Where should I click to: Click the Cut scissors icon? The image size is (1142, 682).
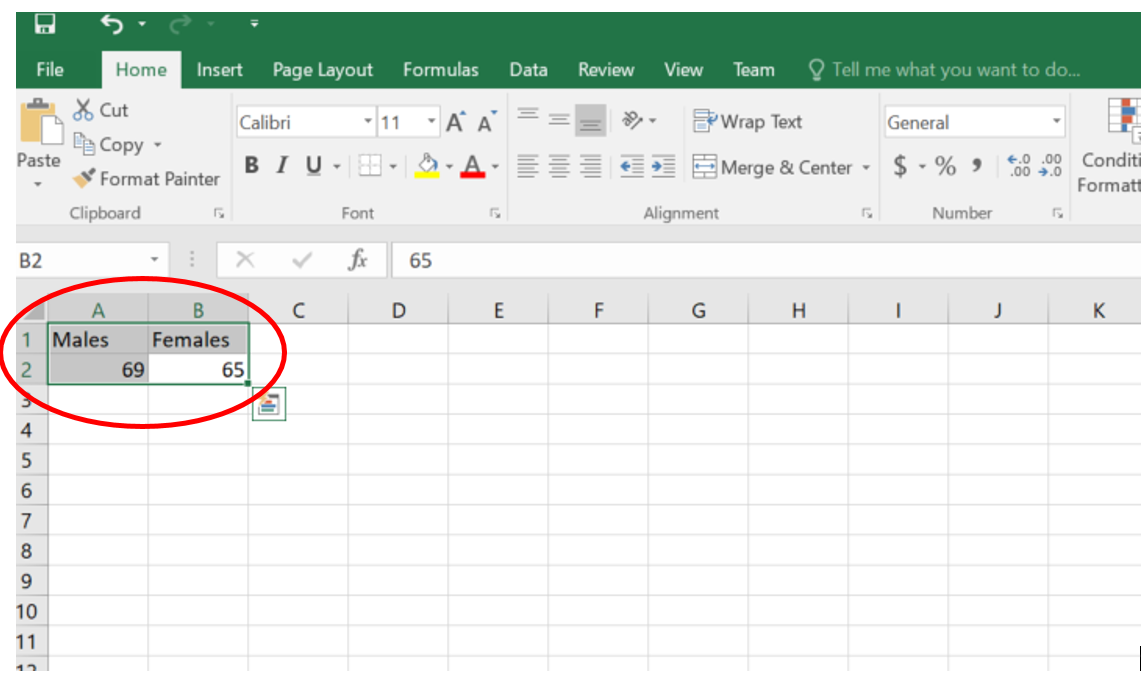(83, 110)
